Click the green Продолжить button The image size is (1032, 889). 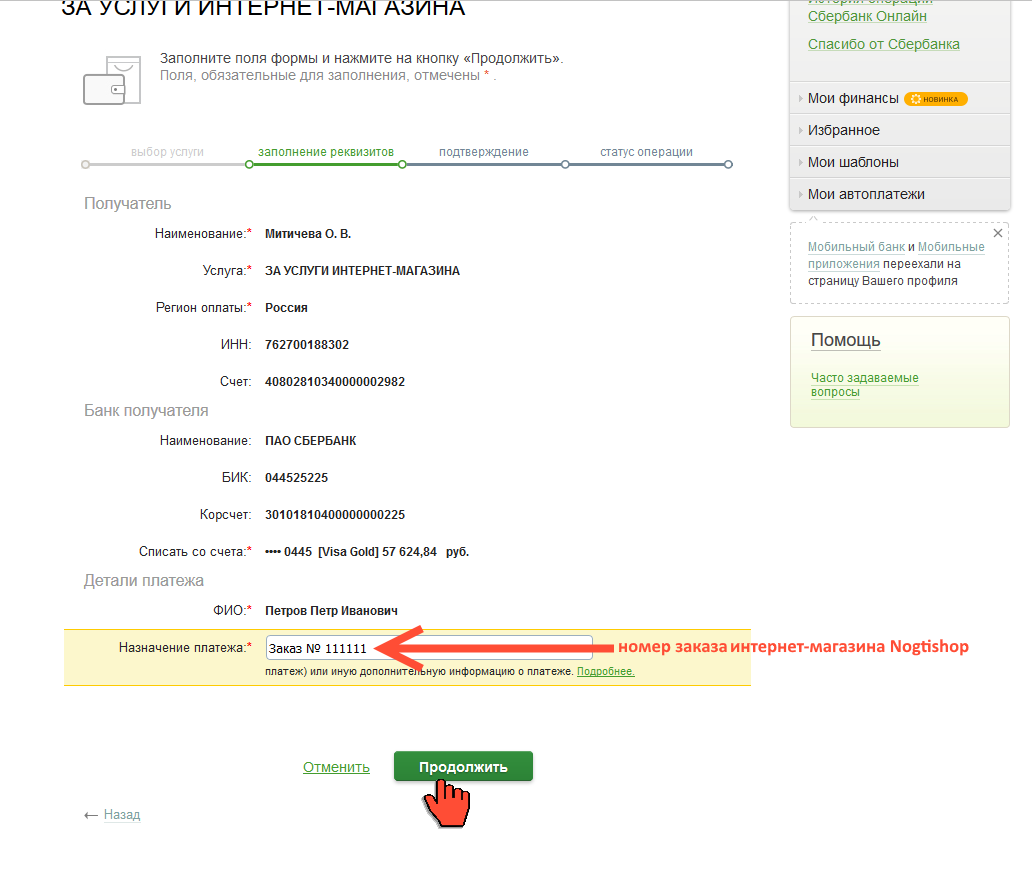pos(463,767)
